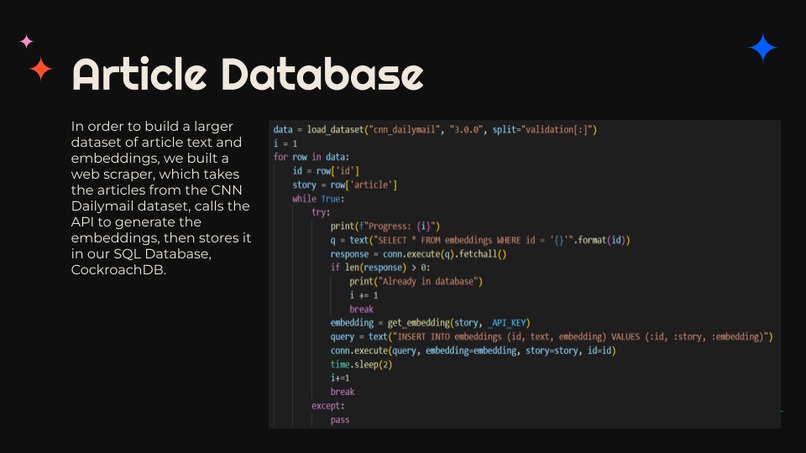Click the 'id = row['id']' line

325,171
